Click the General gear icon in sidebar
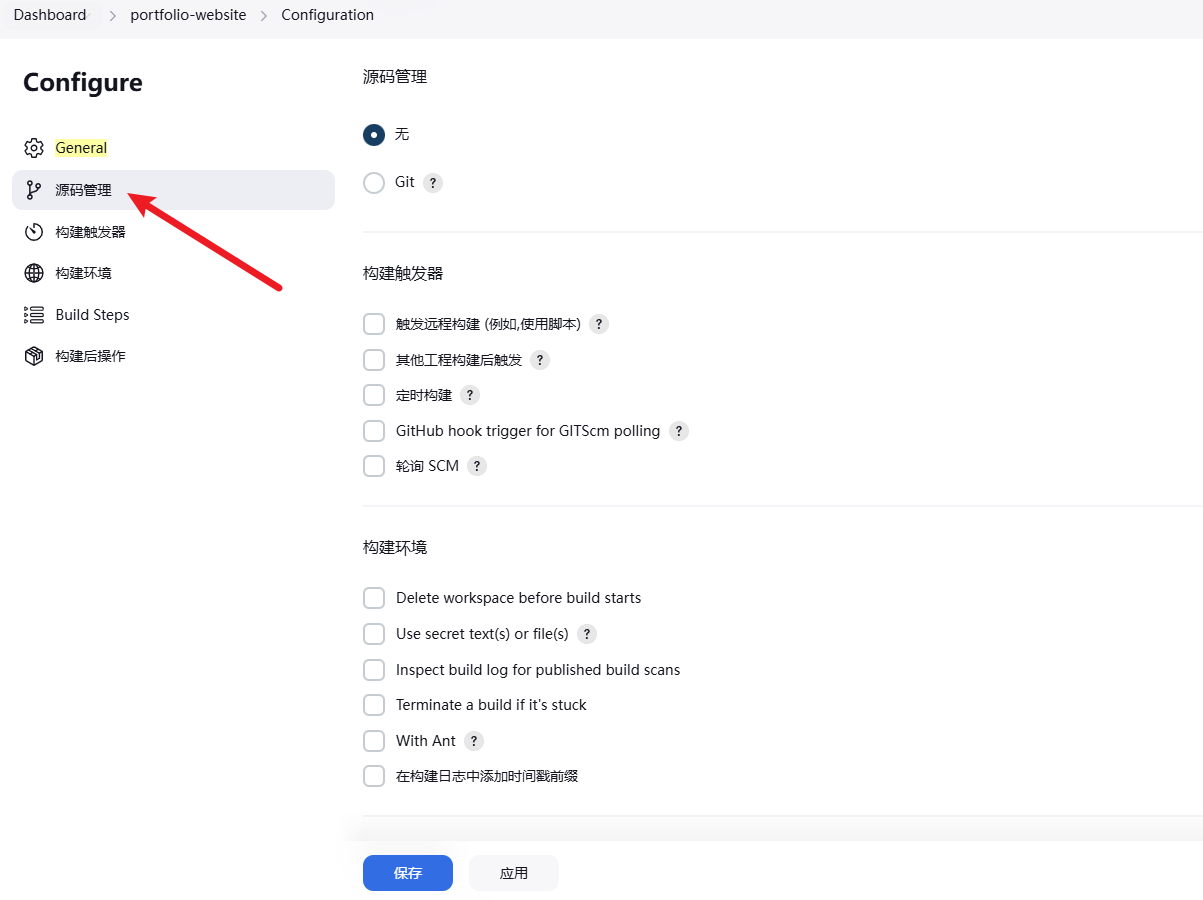Image resolution: width=1203 pixels, height=900 pixels. pyautogui.click(x=34, y=148)
